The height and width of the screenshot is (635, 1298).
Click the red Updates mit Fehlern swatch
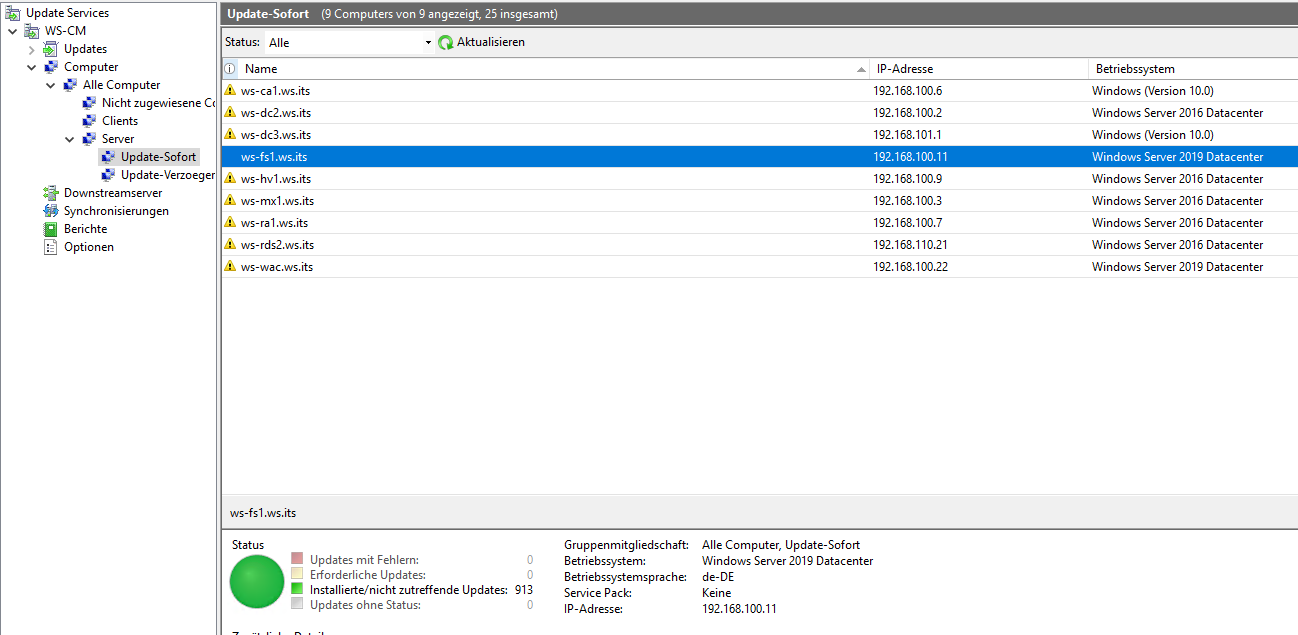pos(297,559)
